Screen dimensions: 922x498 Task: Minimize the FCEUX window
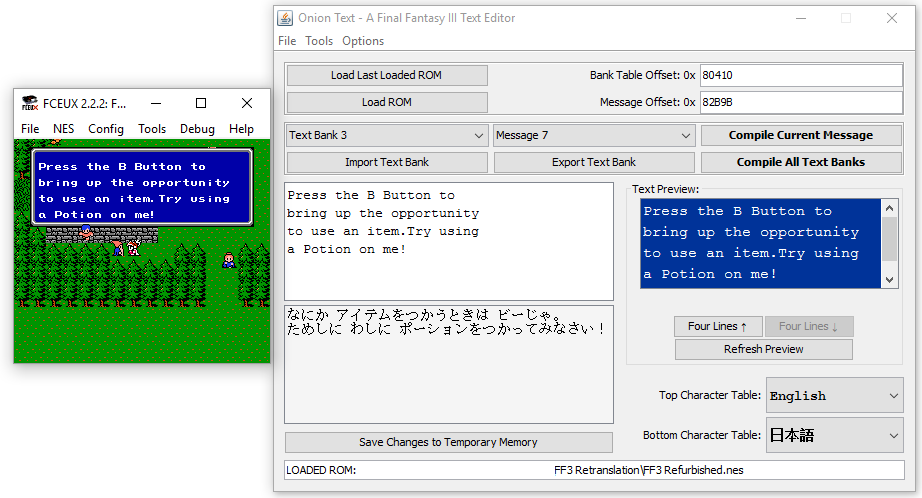click(156, 103)
